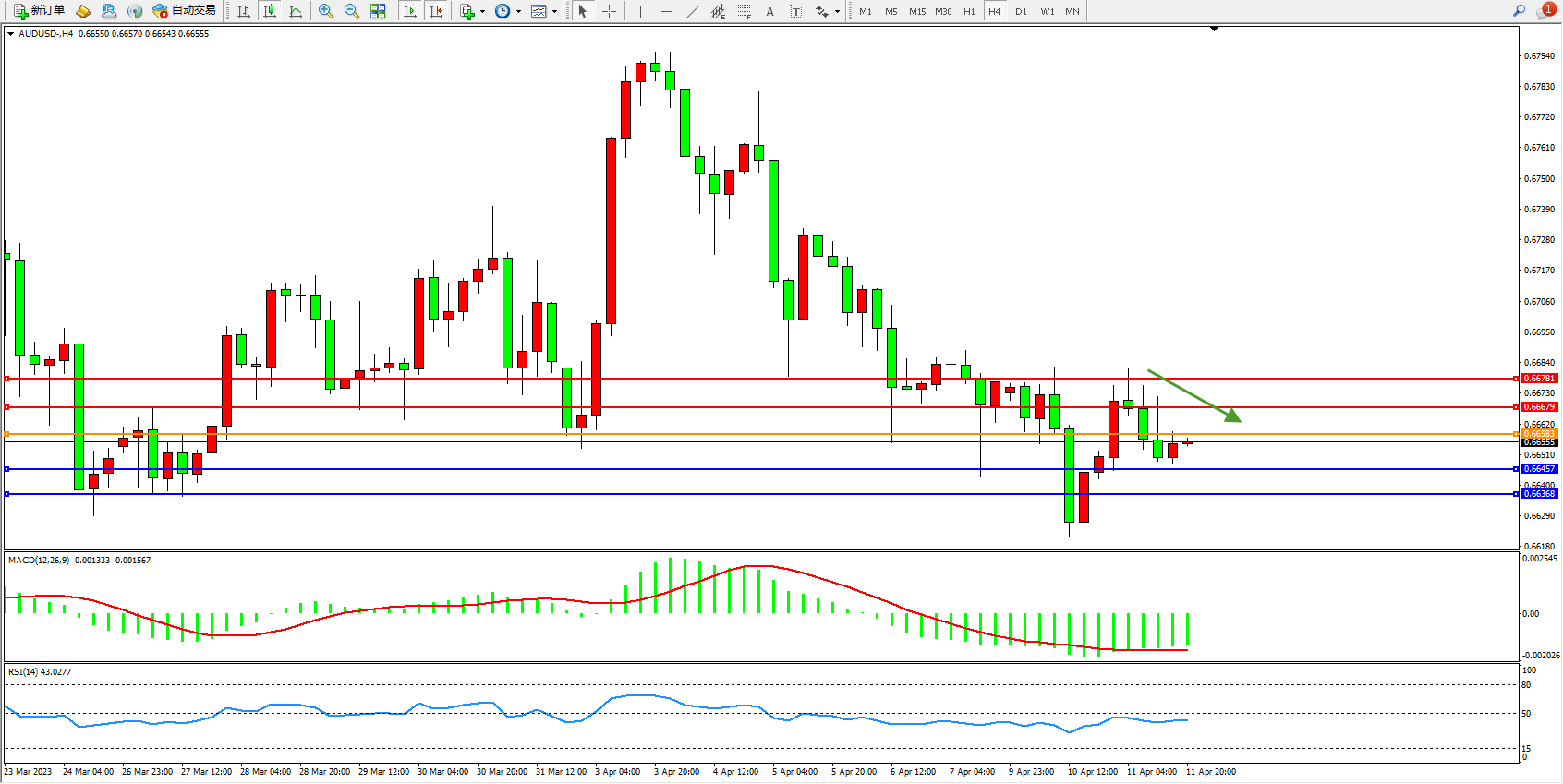Select the crosshair tool

click(610, 11)
